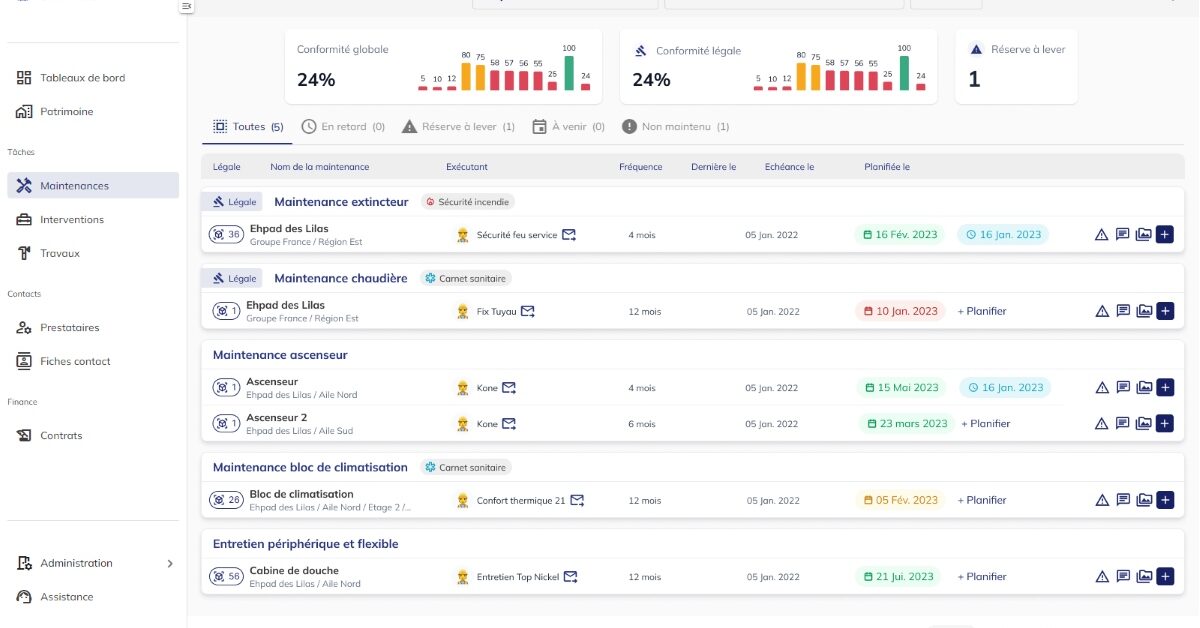
Task: Open comments on the Maintenance extincteur row
Action: [x=1122, y=234]
